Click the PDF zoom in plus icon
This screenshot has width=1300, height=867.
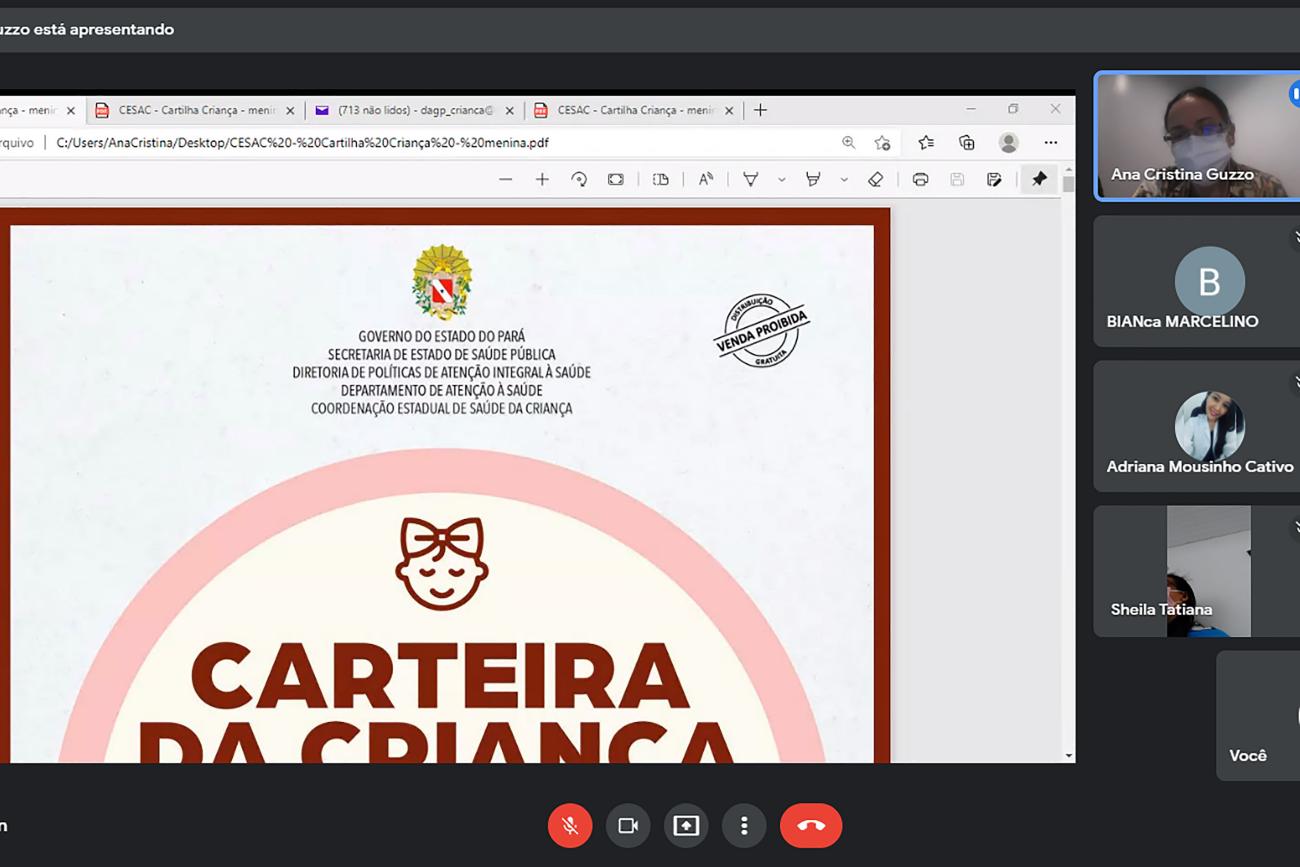pos(542,180)
